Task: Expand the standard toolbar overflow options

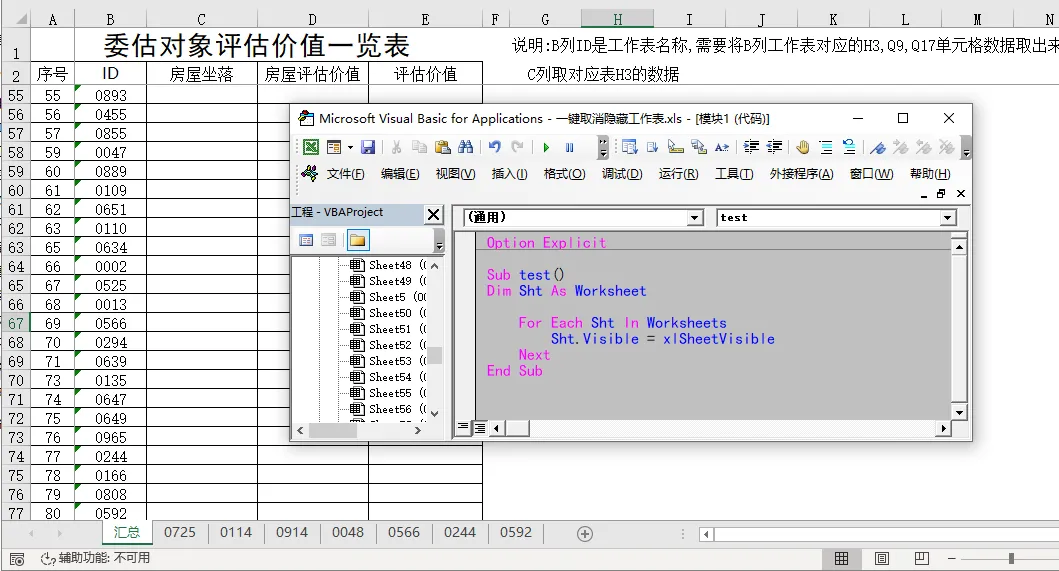Action: (602, 147)
